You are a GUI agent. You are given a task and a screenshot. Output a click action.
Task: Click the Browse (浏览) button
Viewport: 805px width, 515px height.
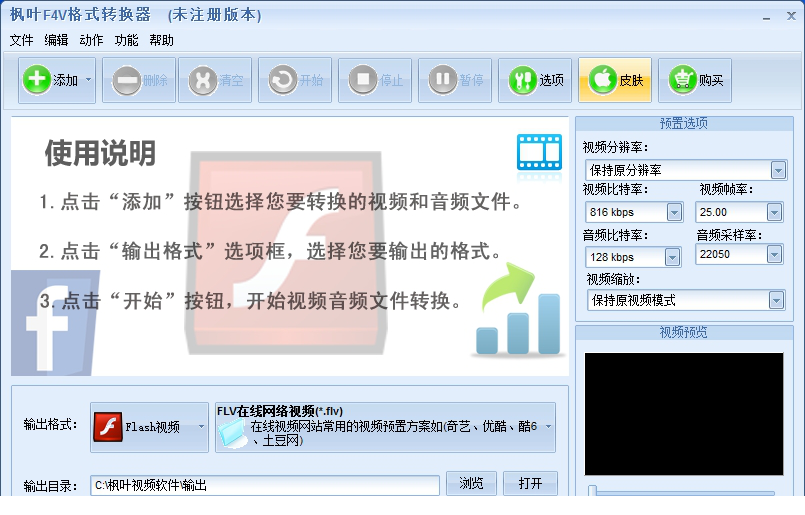pos(471,483)
